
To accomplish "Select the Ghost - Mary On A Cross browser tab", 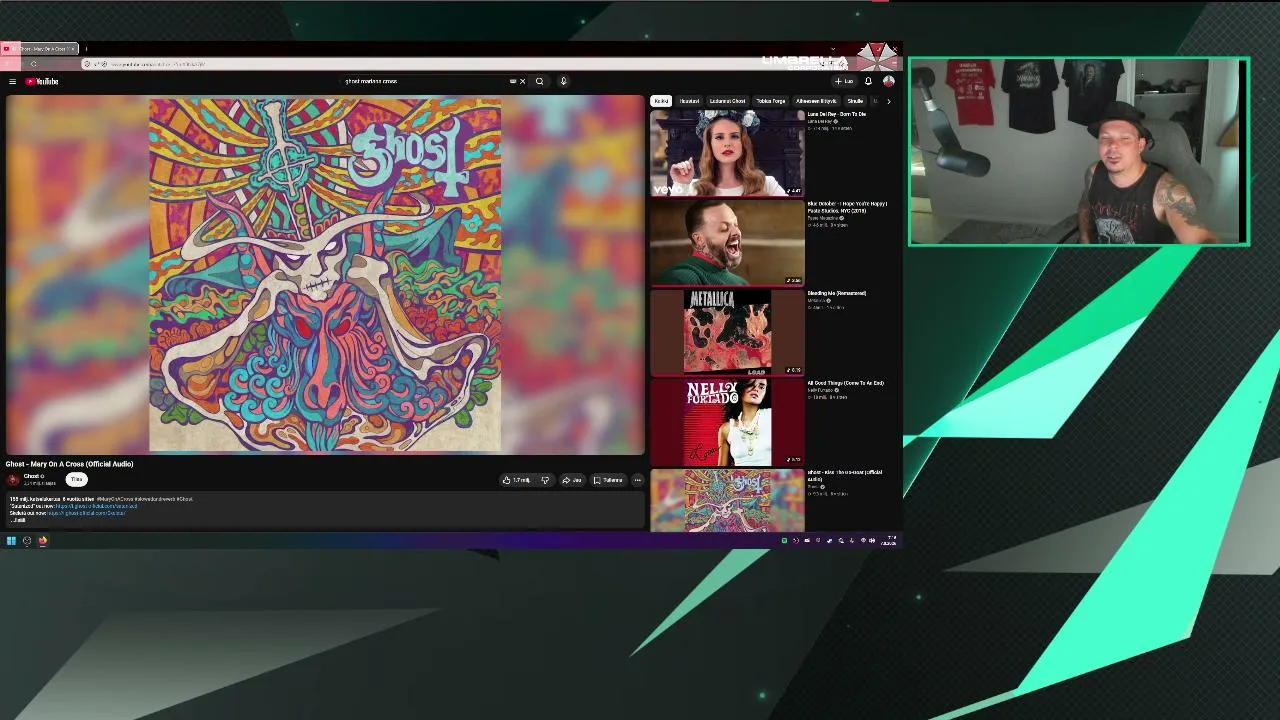I will pyautogui.click(x=40, y=48).
